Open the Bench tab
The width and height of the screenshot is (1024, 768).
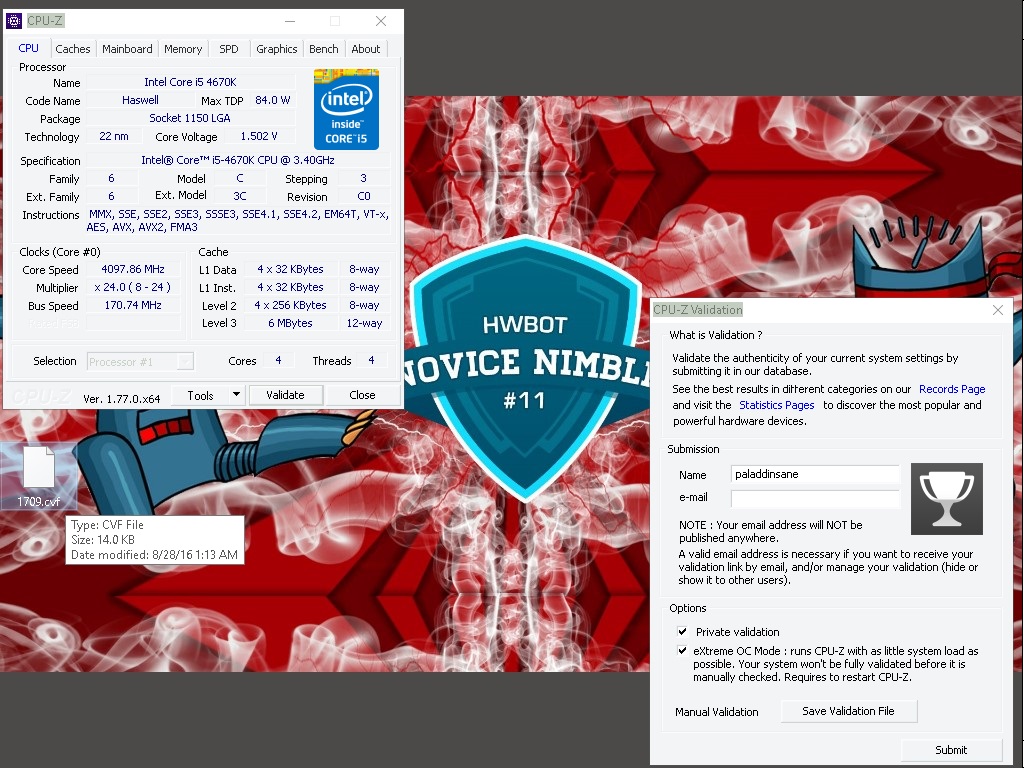pyautogui.click(x=324, y=49)
